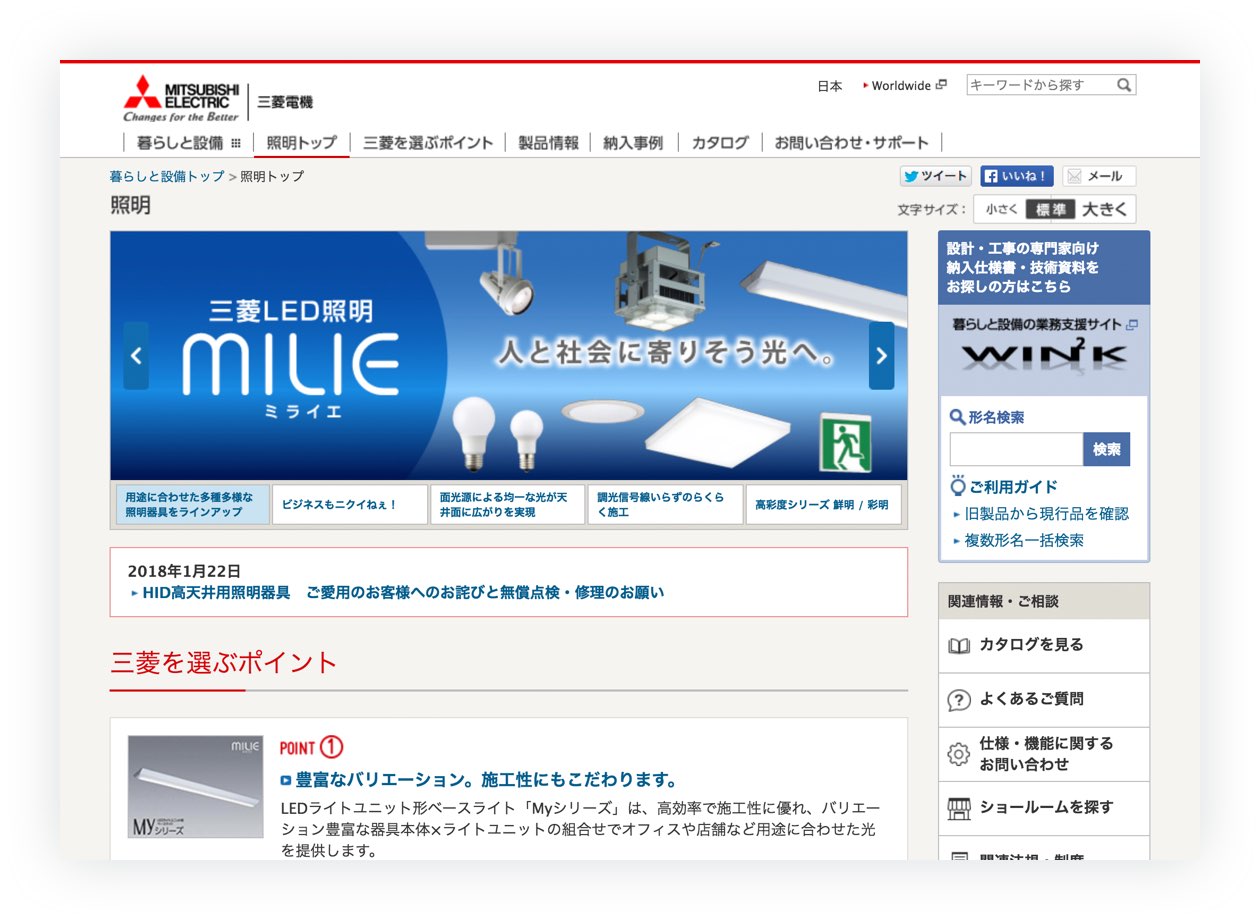Focus the keyword search field
The height and width of the screenshot is (920, 1260).
pyautogui.click(x=1040, y=85)
